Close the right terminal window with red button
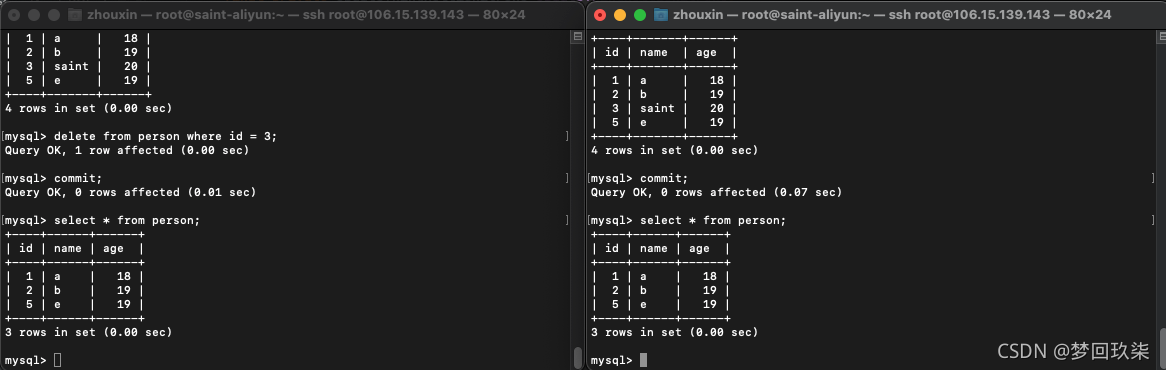Image resolution: width=1166 pixels, height=370 pixels. [x=600, y=15]
